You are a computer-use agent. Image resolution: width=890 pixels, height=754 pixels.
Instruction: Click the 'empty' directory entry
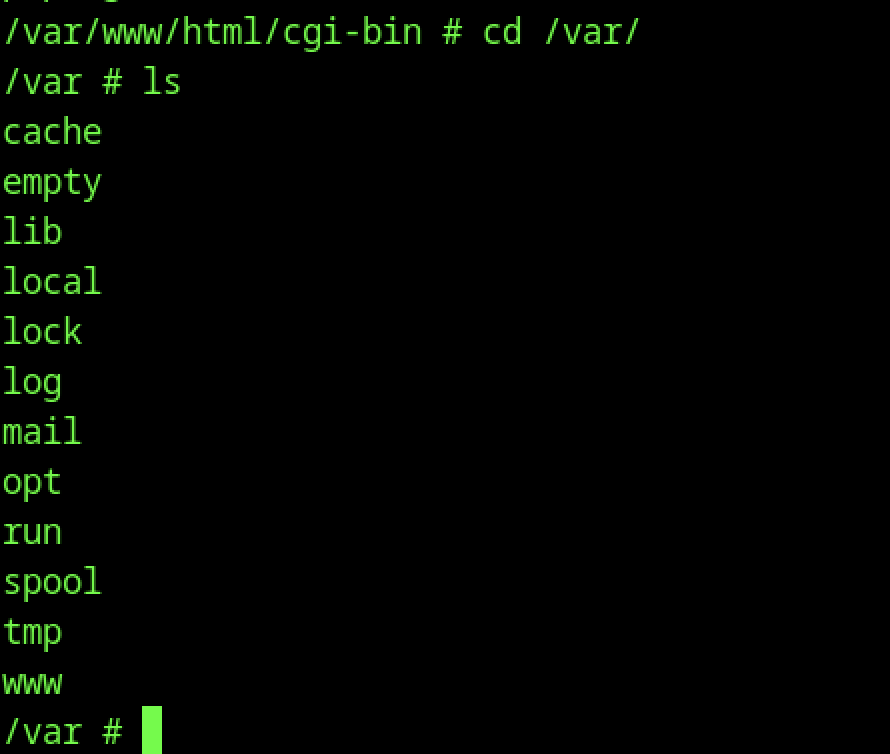pos(52,184)
